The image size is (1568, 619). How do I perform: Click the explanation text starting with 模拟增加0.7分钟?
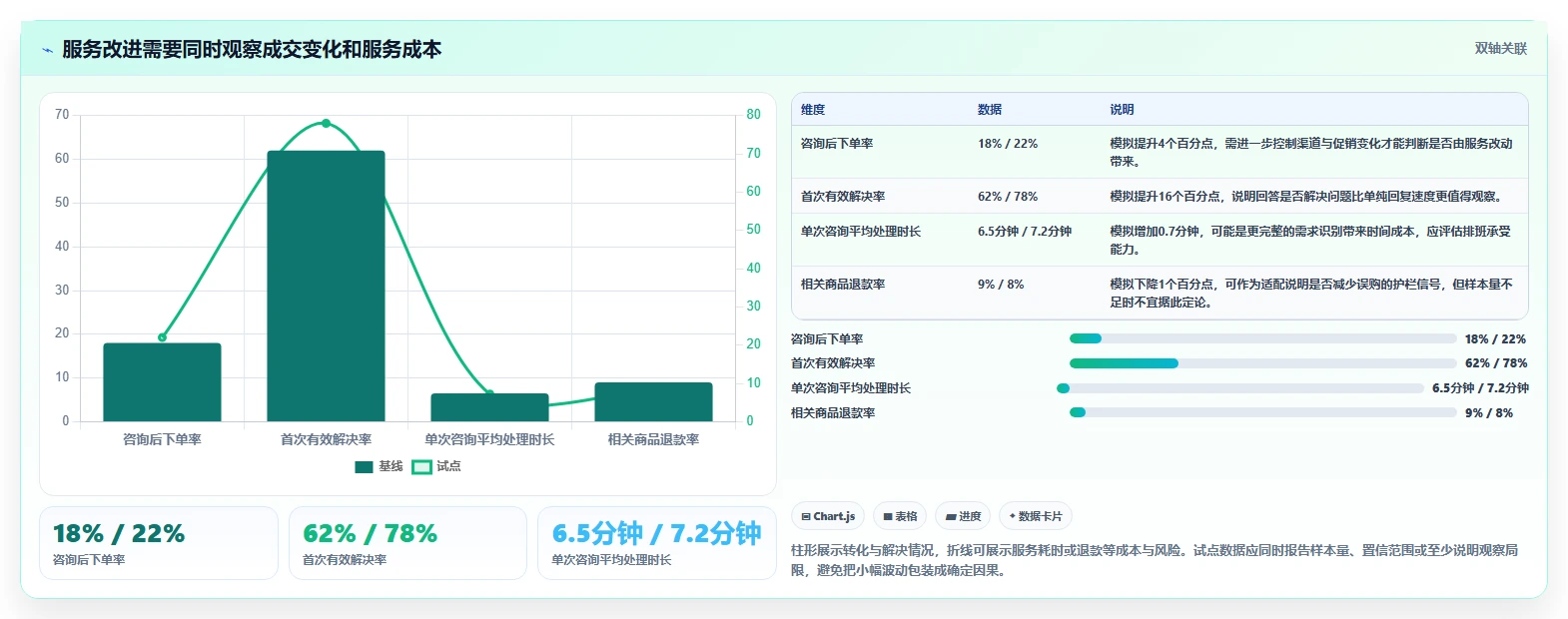1310,241
